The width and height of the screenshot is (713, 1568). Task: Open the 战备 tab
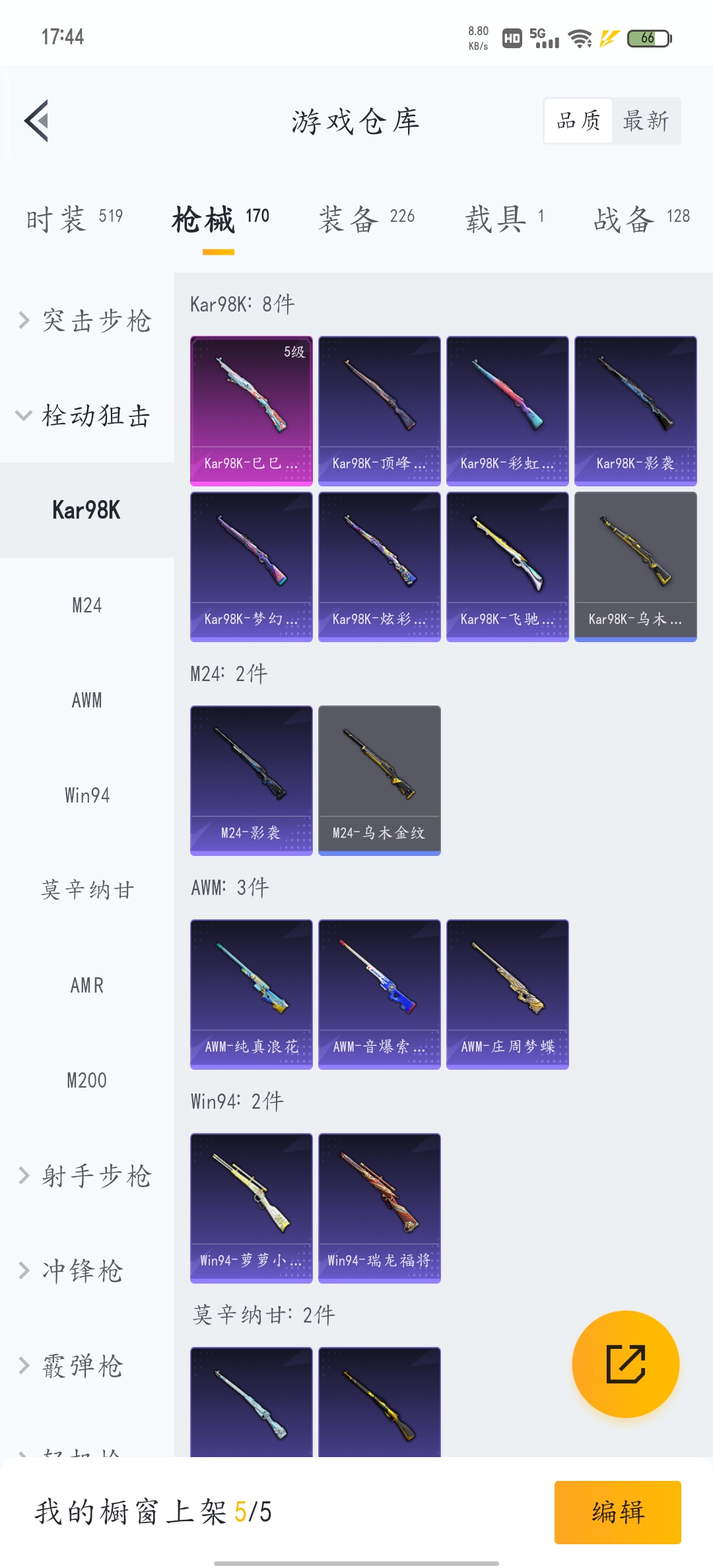(x=642, y=219)
